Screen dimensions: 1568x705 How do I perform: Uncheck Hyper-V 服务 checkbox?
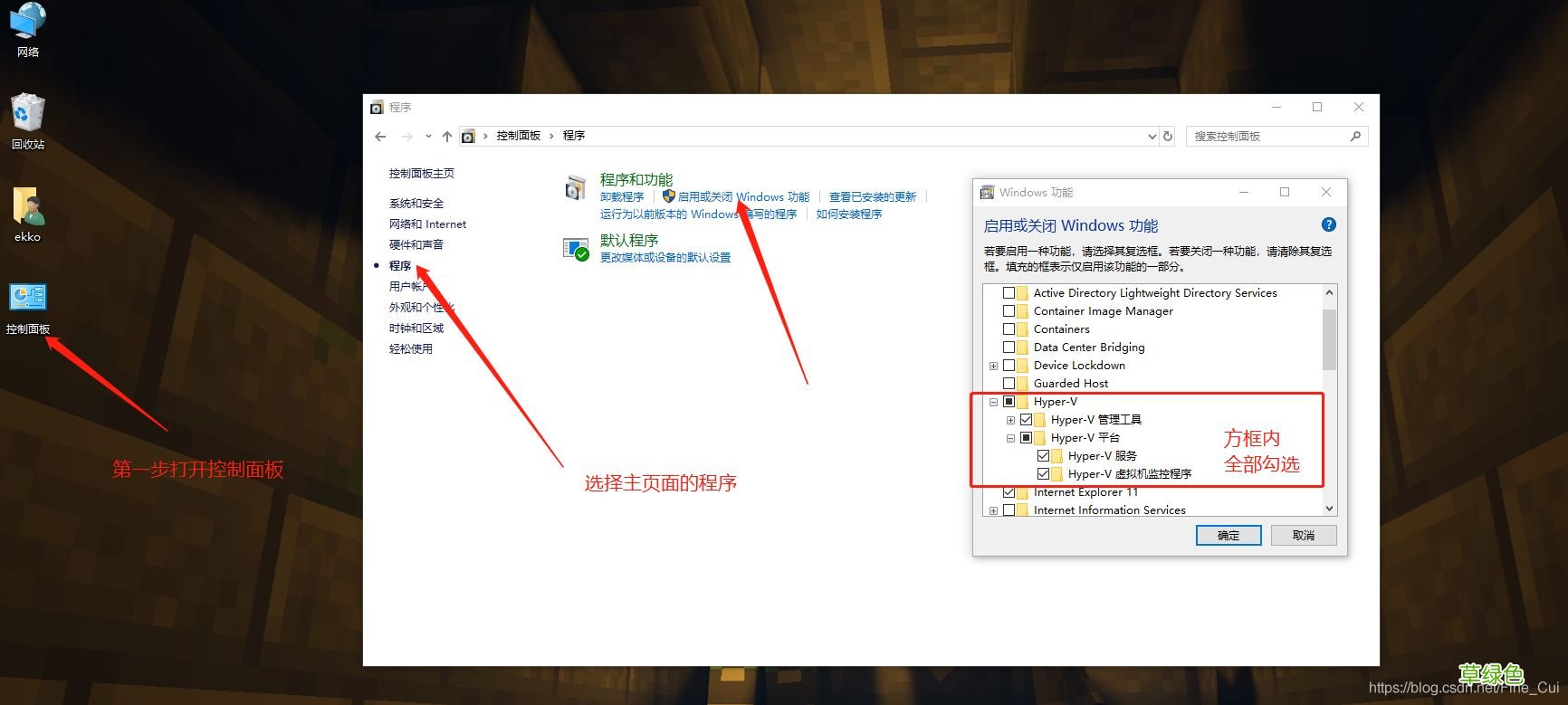point(1043,456)
